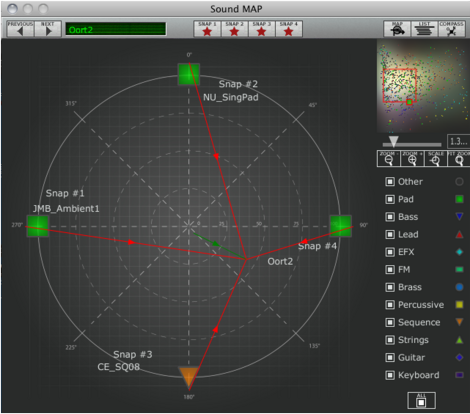Toggle the Brass category checkbox
The image size is (470, 414).
390,287
